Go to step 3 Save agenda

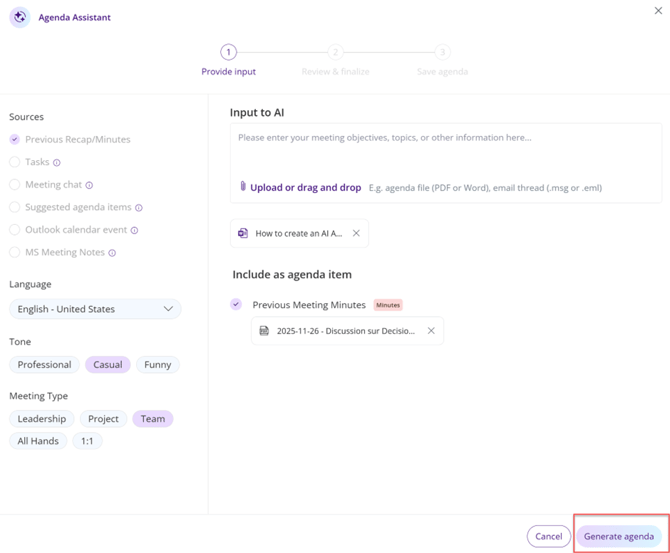click(442, 53)
